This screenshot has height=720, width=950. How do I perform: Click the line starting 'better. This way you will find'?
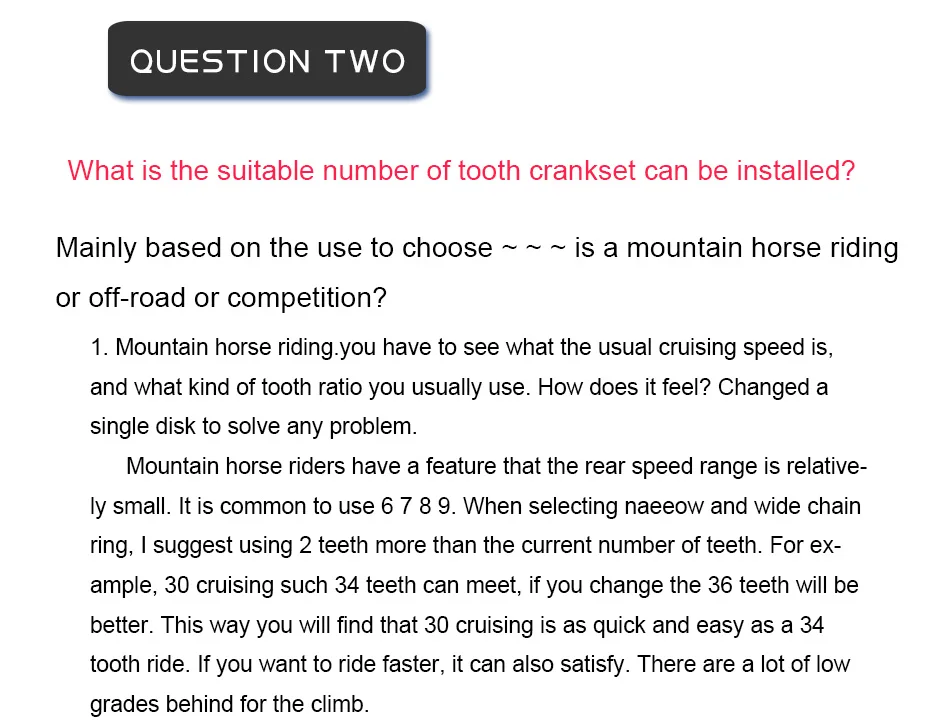coord(457,625)
